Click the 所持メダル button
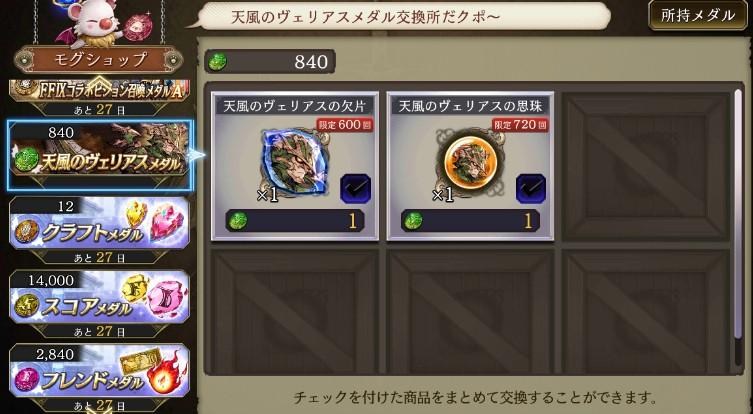The width and height of the screenshot is (753, 414). point(698,15)
